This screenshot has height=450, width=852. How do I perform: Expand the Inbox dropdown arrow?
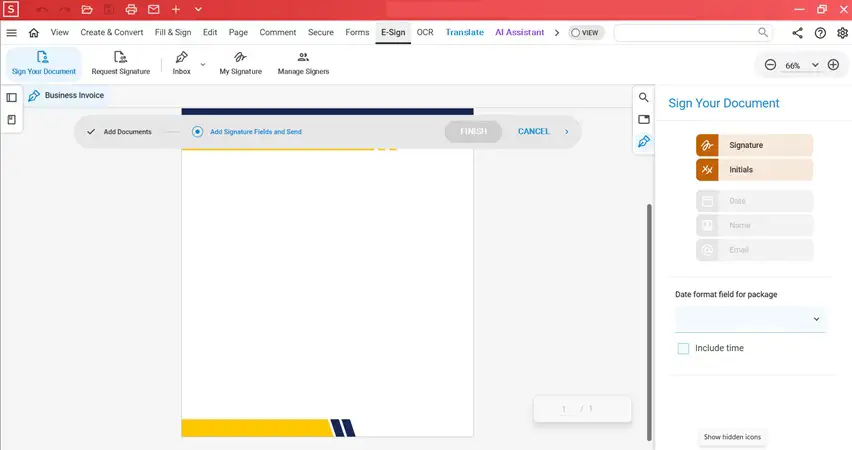pos(203,64)
